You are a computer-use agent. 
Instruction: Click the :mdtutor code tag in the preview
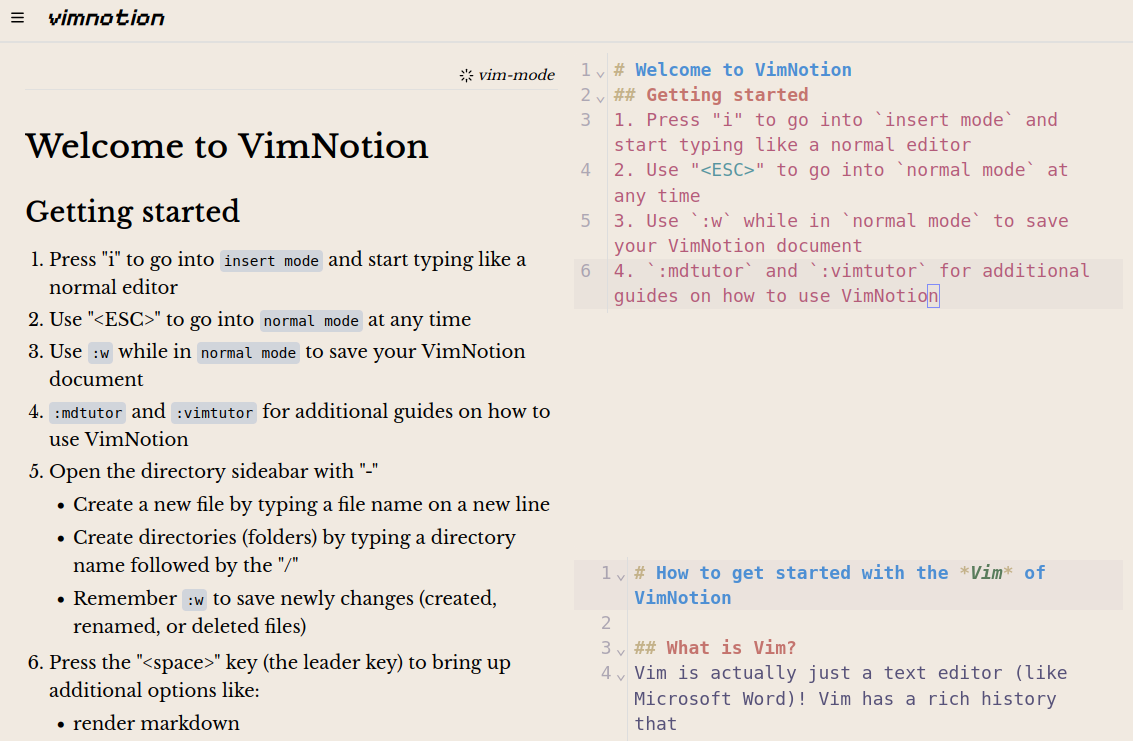click(x=88, y=412)
